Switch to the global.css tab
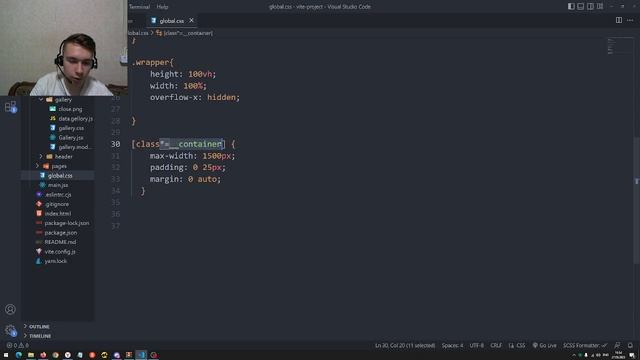640x360 pixels. [x=171, y=20]
